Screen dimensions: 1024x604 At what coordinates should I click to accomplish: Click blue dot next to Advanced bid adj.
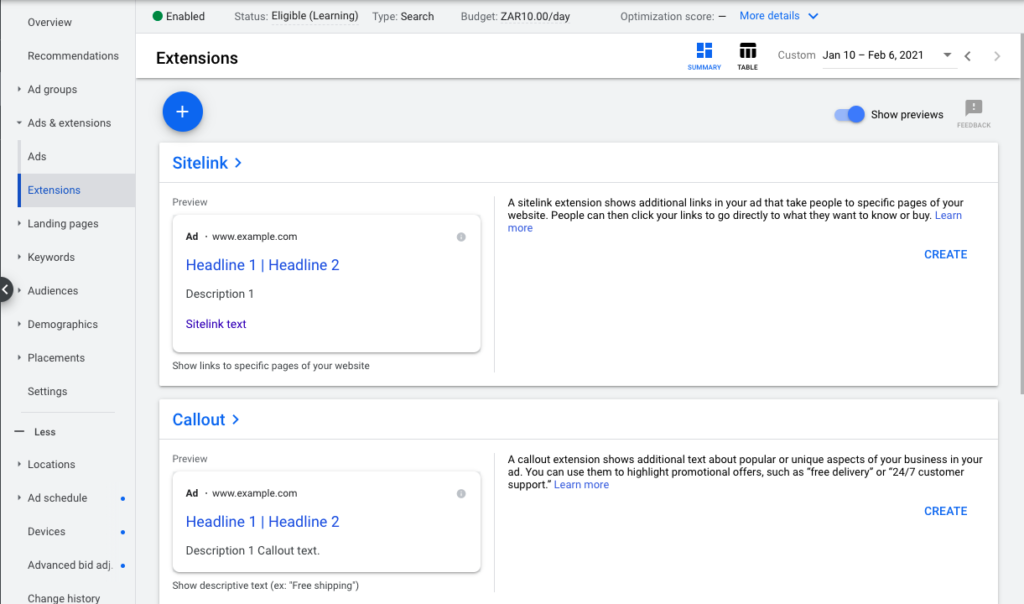123,565
